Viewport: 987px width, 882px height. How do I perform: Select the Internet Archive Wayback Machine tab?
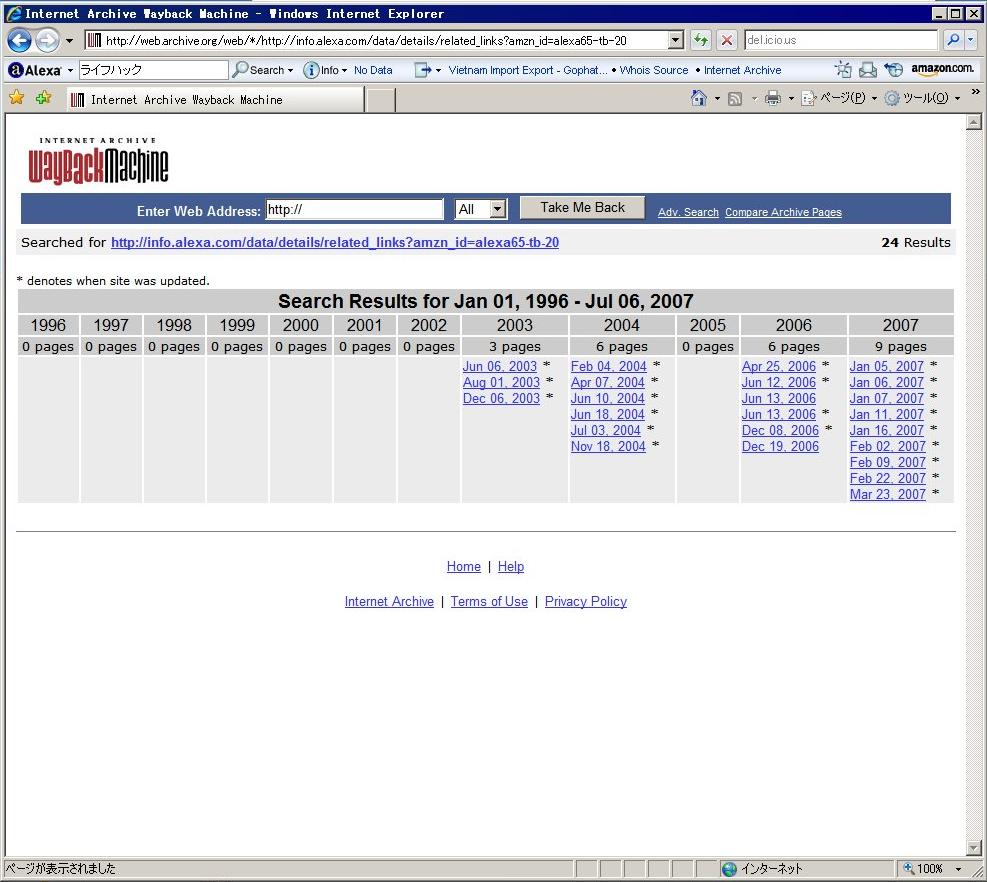tap(214, 100)
